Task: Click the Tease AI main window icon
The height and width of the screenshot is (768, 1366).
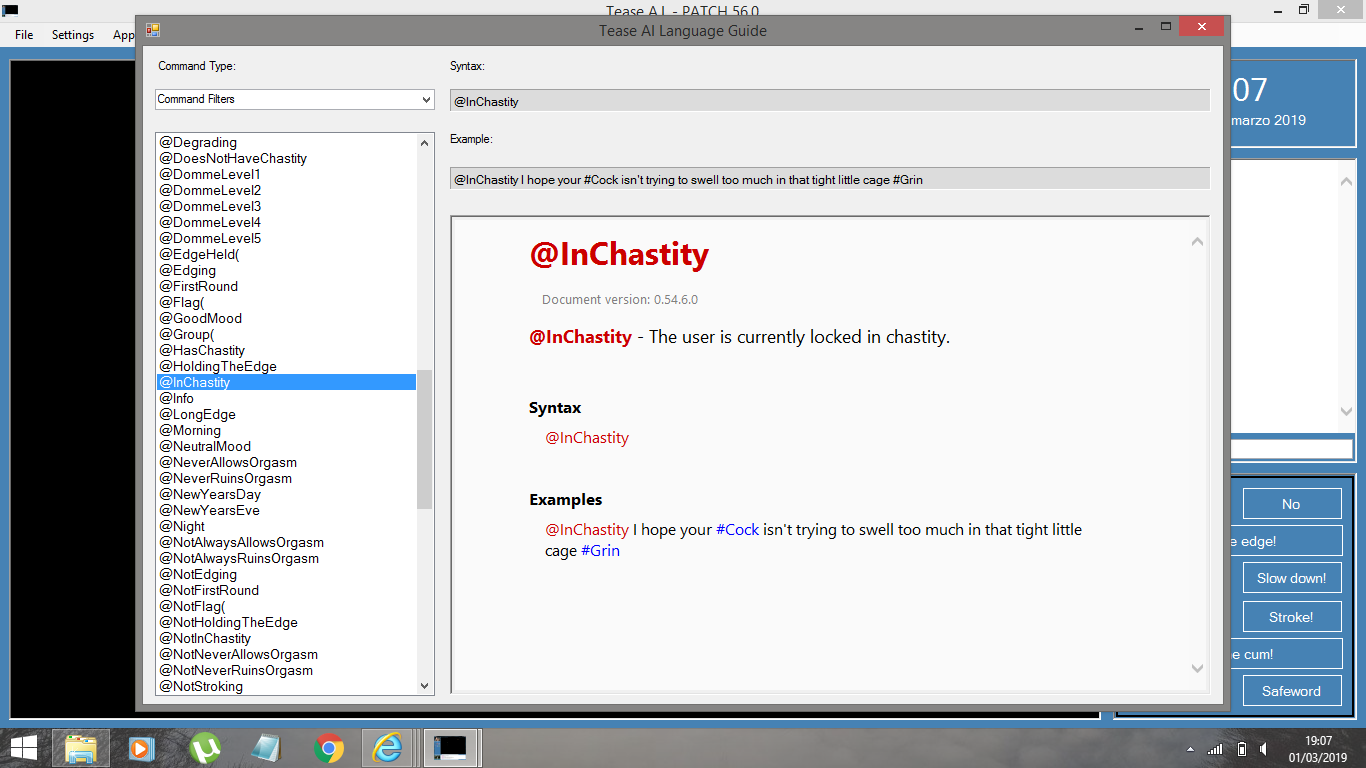Action: [11, 9]
